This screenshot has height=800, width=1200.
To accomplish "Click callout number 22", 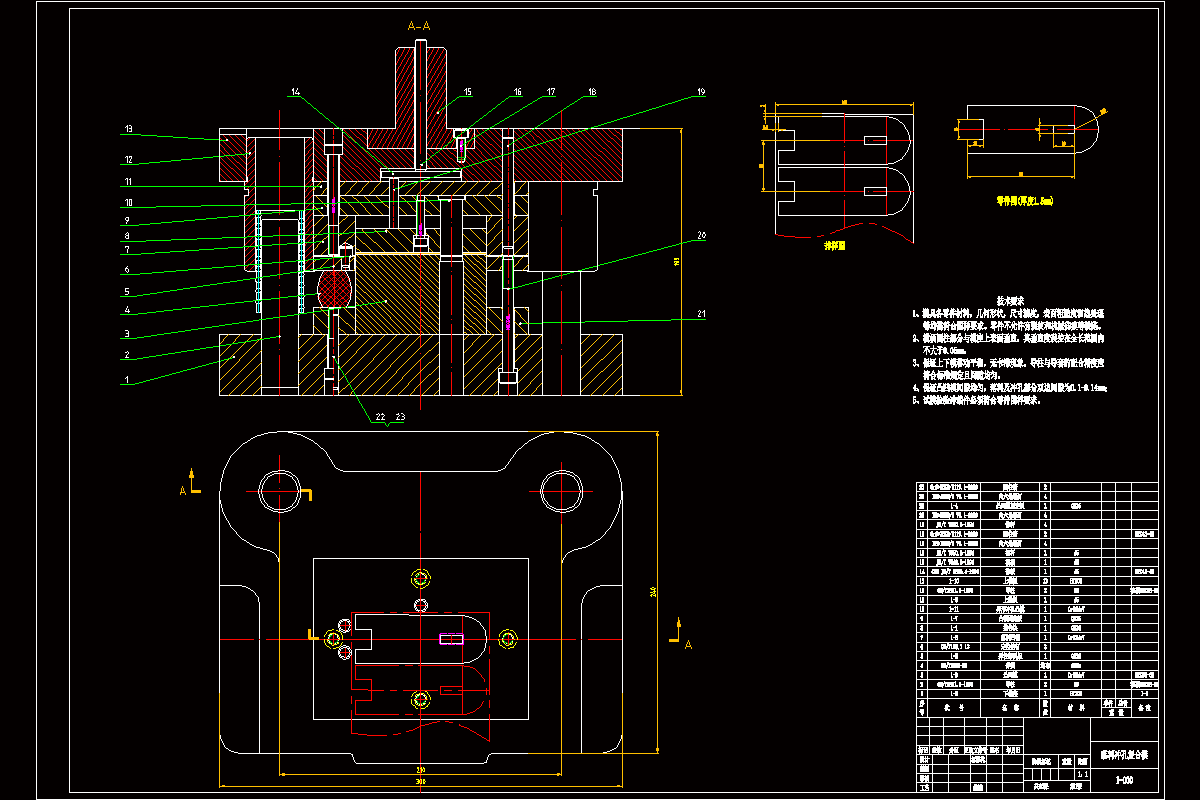I will (x=380, y=417).
